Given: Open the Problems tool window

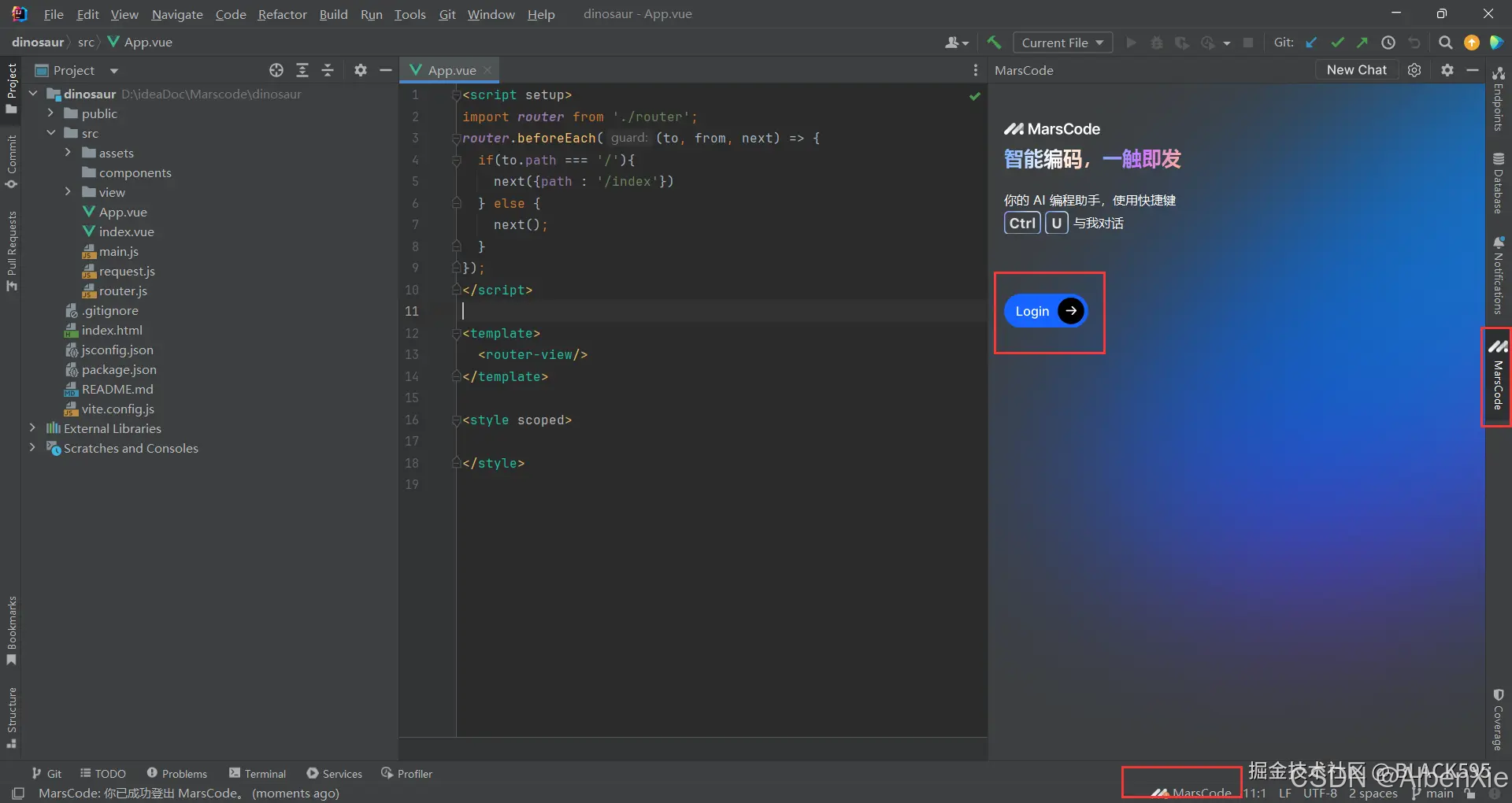Looking at the screenshot, I should tap(176, 774).
